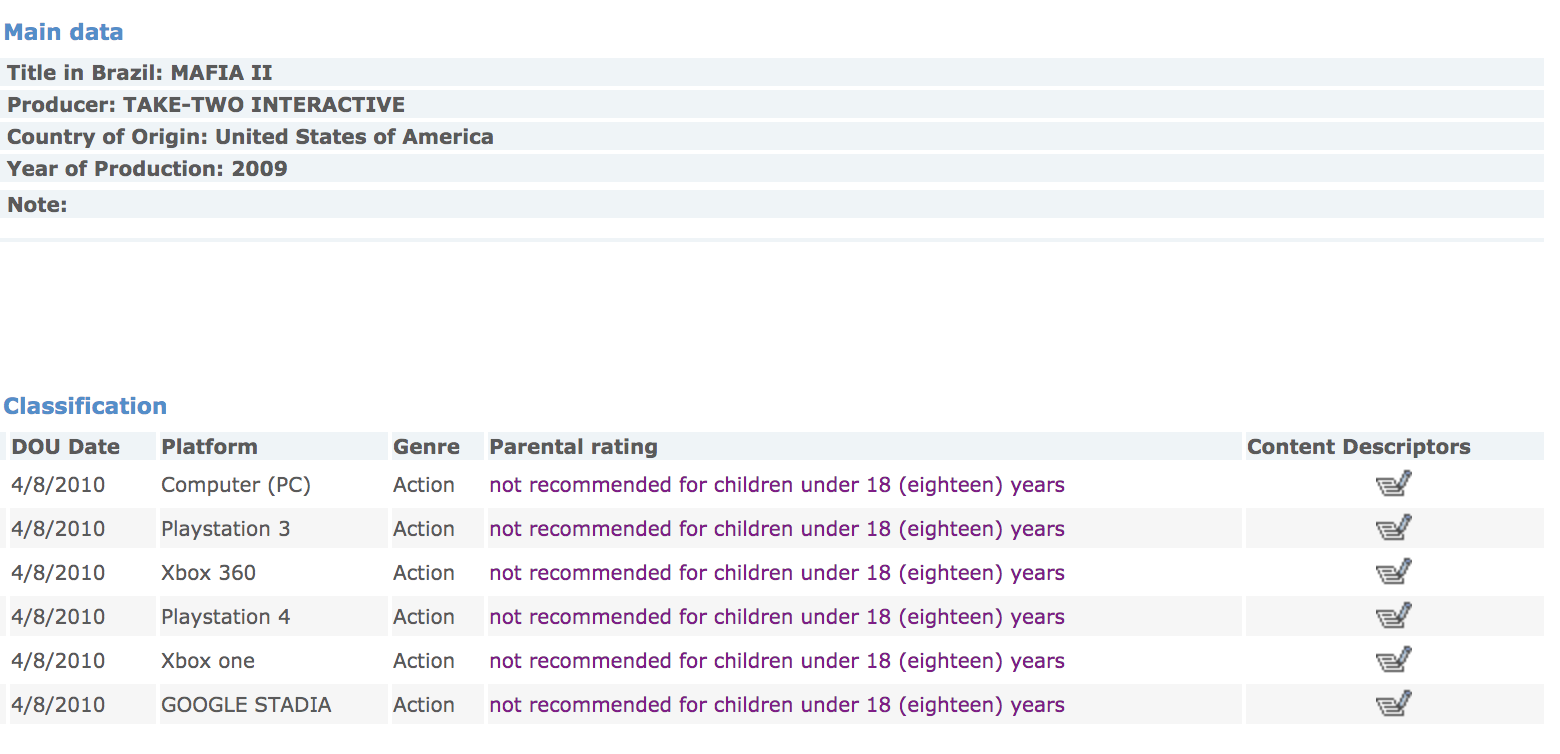Follow the GOOGLE STADIA parental rating link
The width and height of the screenshot is (1560, 754).
pyautogui.click(x=777, y=705)
